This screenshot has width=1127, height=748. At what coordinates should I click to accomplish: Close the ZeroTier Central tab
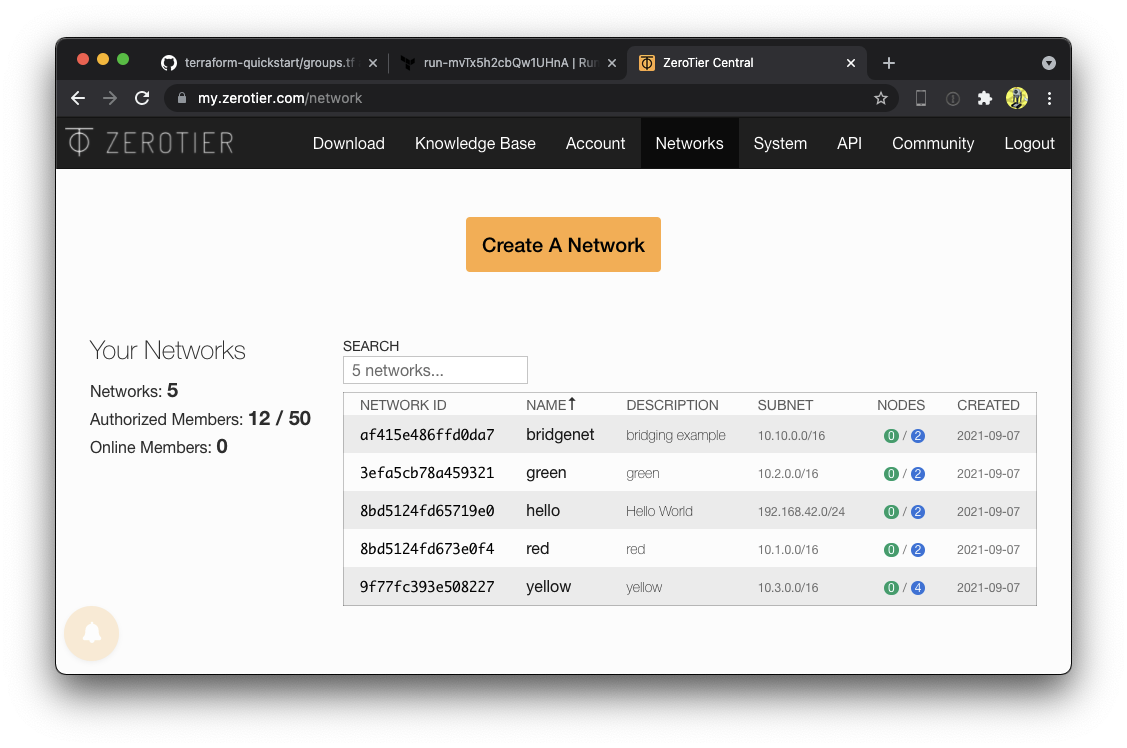tap(851, 63)
